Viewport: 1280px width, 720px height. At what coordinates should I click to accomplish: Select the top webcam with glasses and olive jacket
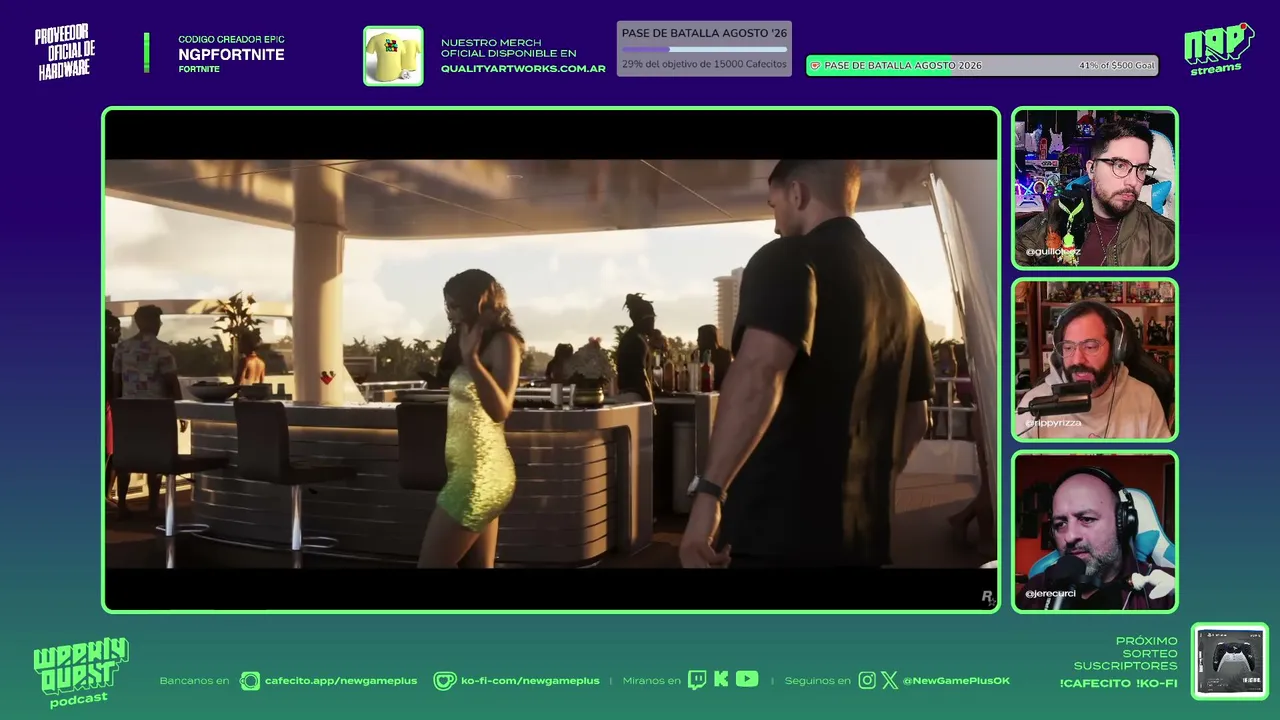(x=1094, y=188)
